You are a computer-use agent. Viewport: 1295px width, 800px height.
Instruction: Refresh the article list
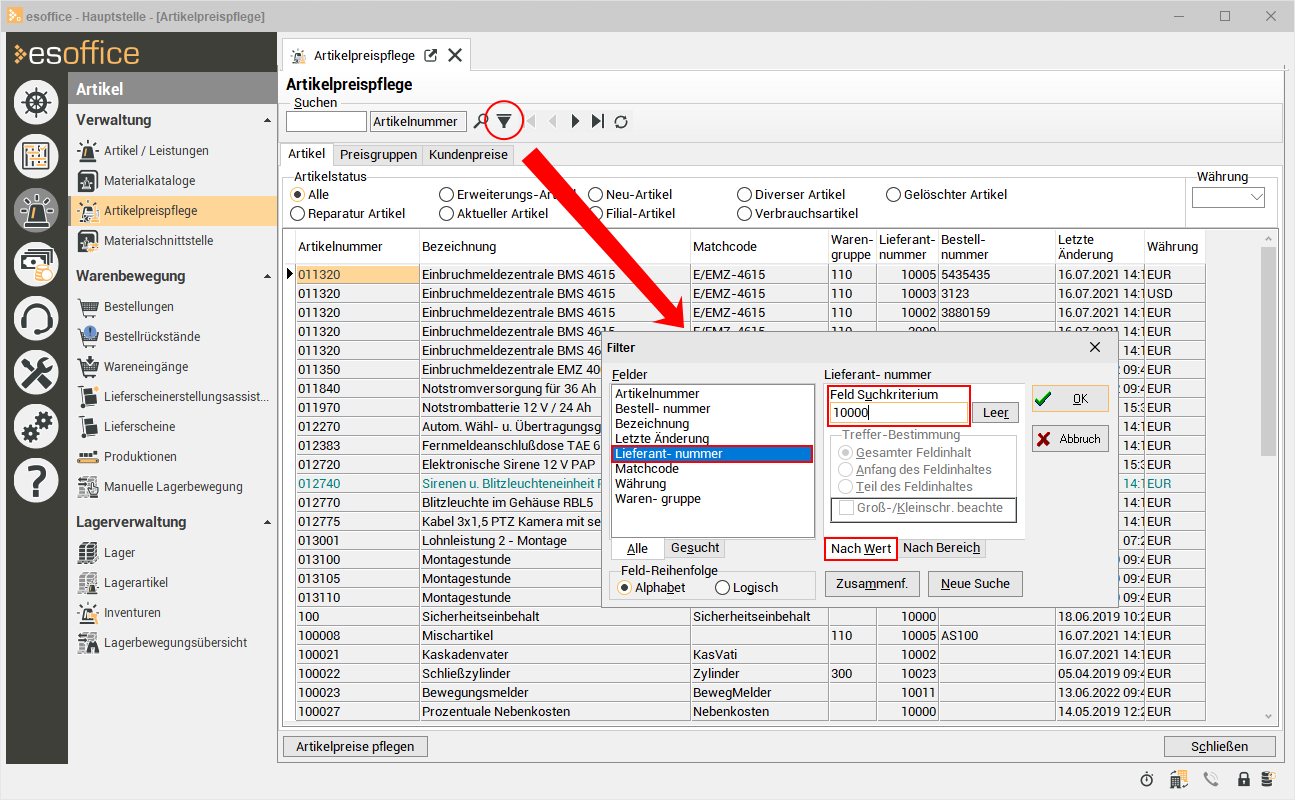coord(621,121)
